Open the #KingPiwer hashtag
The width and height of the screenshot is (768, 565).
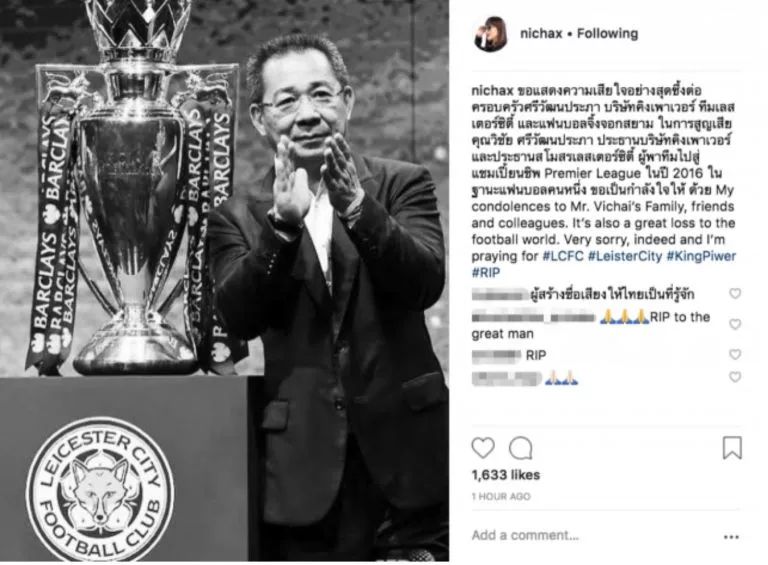click(x=701, y=256)
